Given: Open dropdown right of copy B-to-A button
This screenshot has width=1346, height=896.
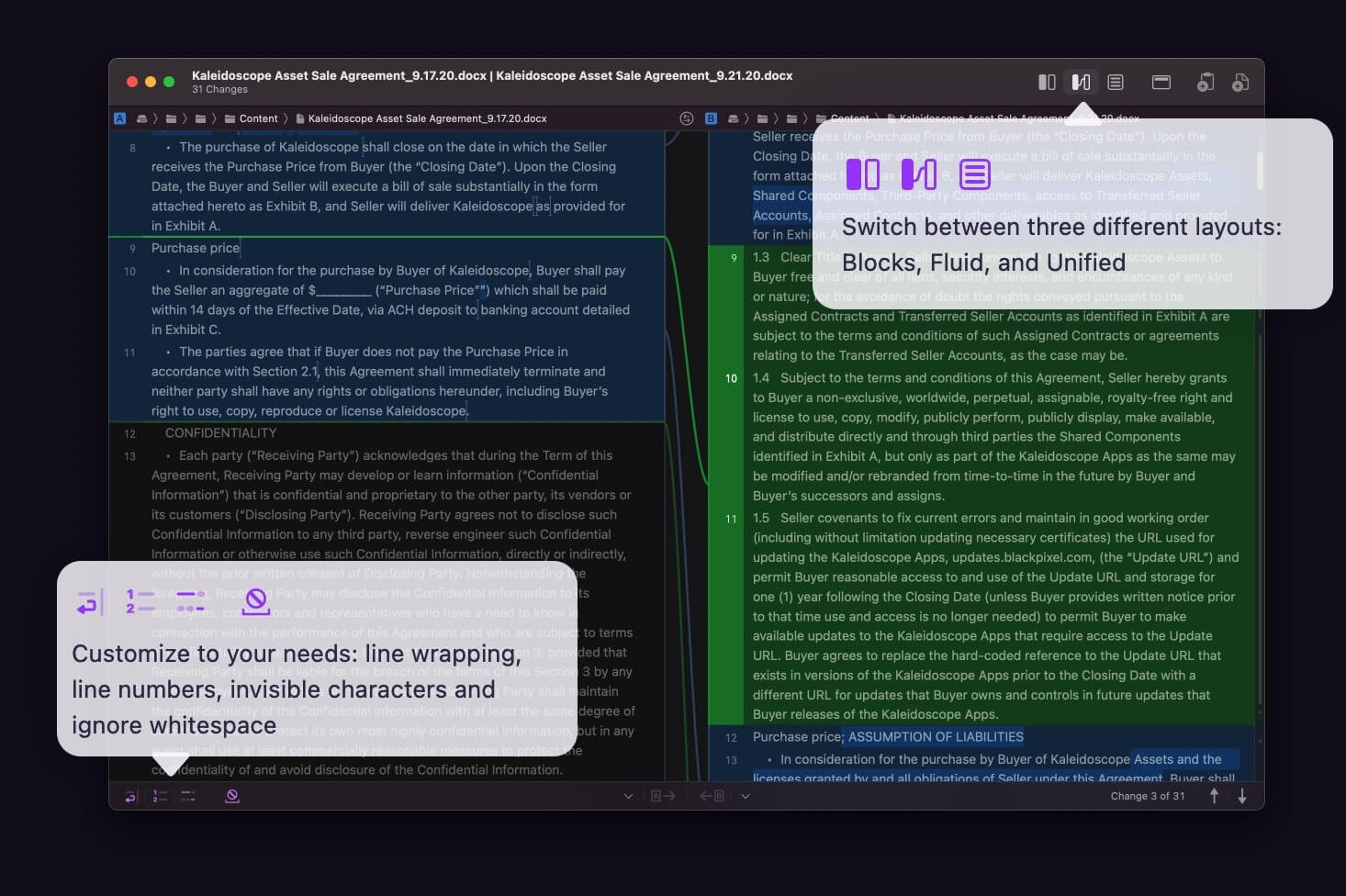Looking at the screenshot, I should [746, 796].
